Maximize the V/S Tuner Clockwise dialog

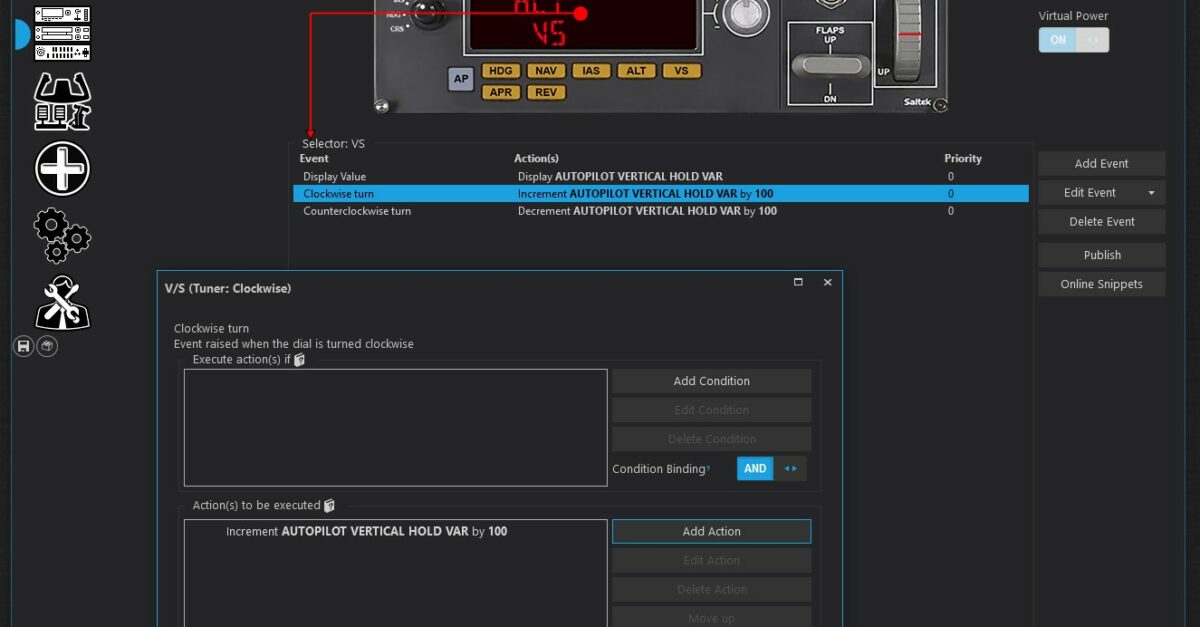[x=798, y=283]
